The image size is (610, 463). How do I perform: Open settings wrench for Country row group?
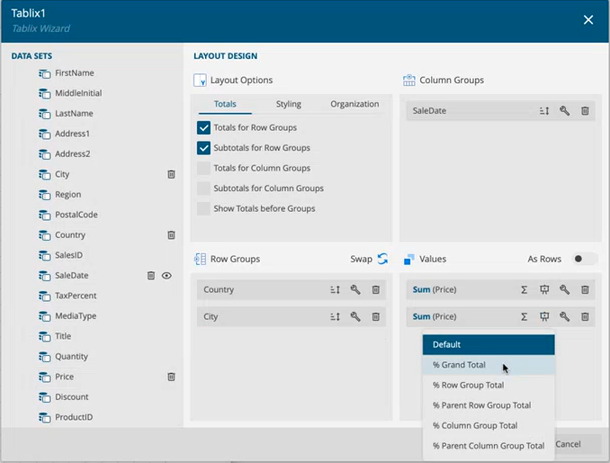coord(355,290)
